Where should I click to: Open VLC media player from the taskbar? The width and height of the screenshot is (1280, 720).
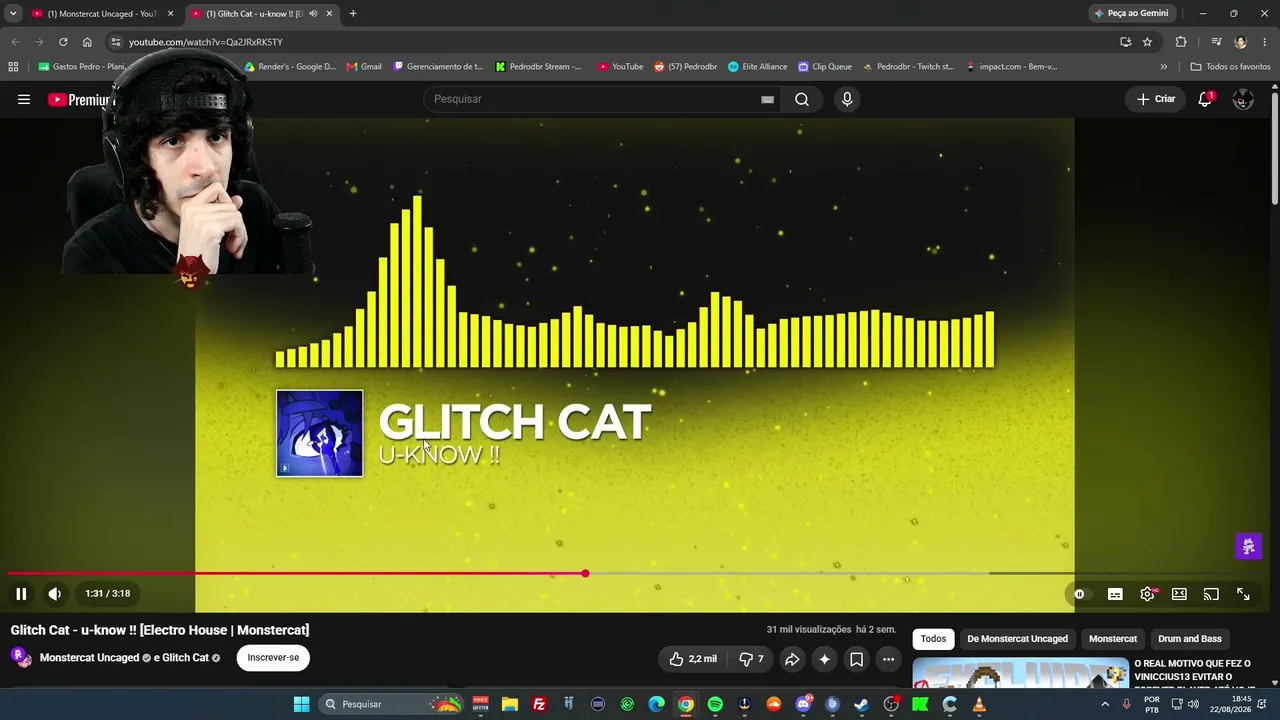(x=979, y=704)
